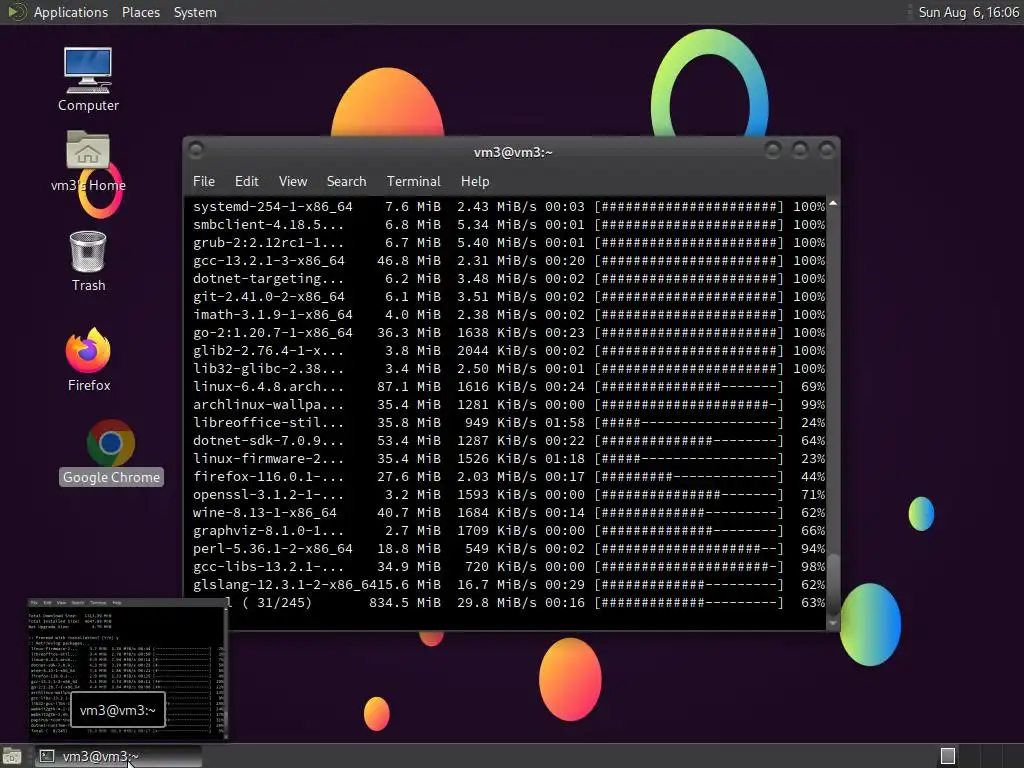Viewport: 1024px width, 768px height.
Task: Click the text firefox-116.0.1-...
Action: 268,477
